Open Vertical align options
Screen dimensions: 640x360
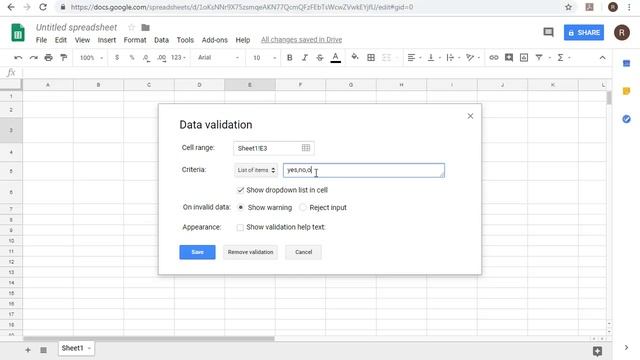(433, 58)
